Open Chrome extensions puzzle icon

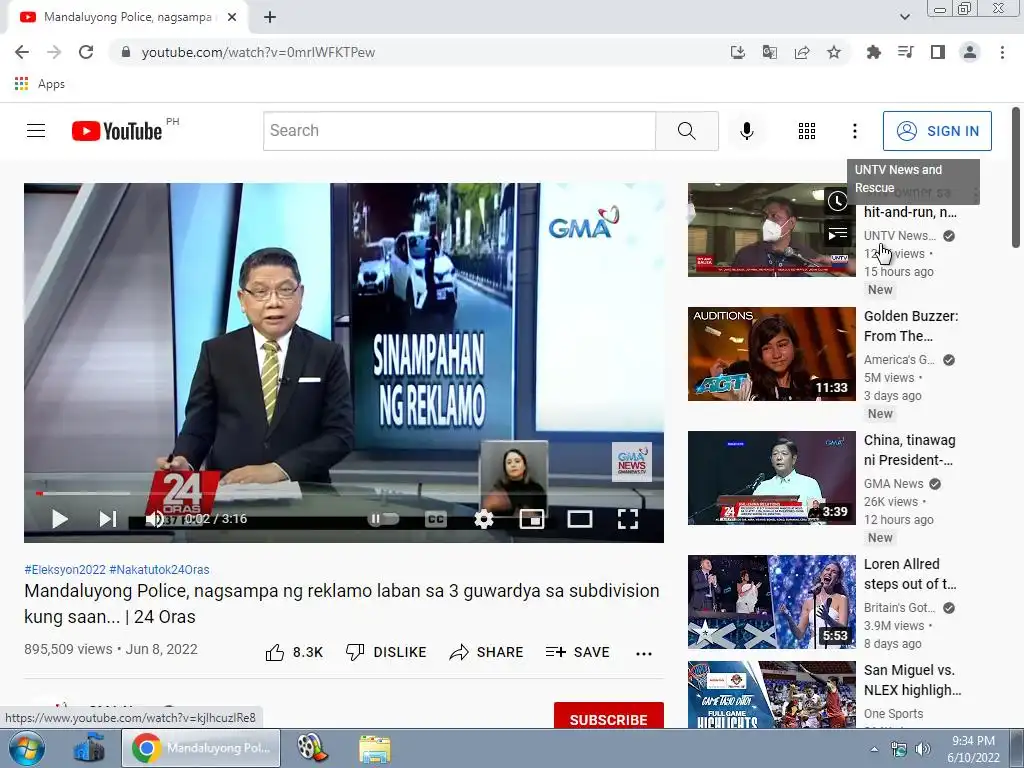[874, 52]
